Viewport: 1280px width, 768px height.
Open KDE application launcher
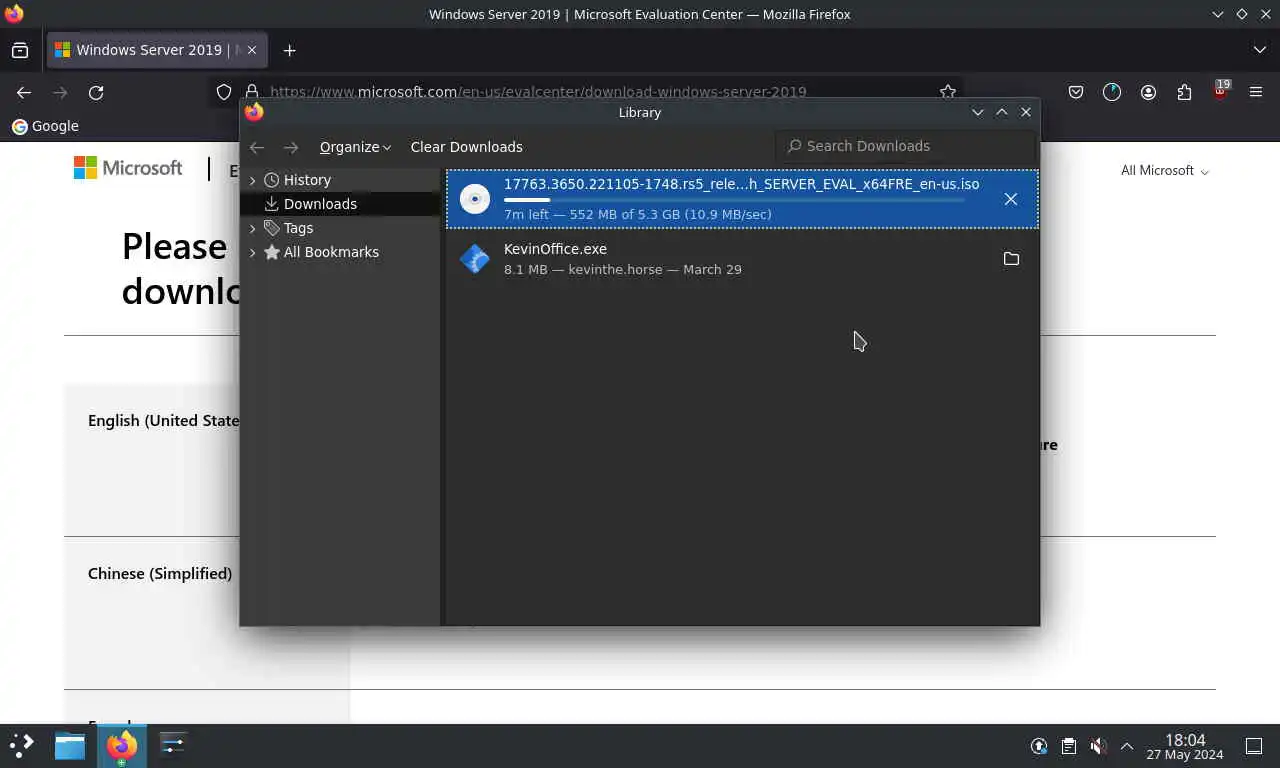point(21,745)
